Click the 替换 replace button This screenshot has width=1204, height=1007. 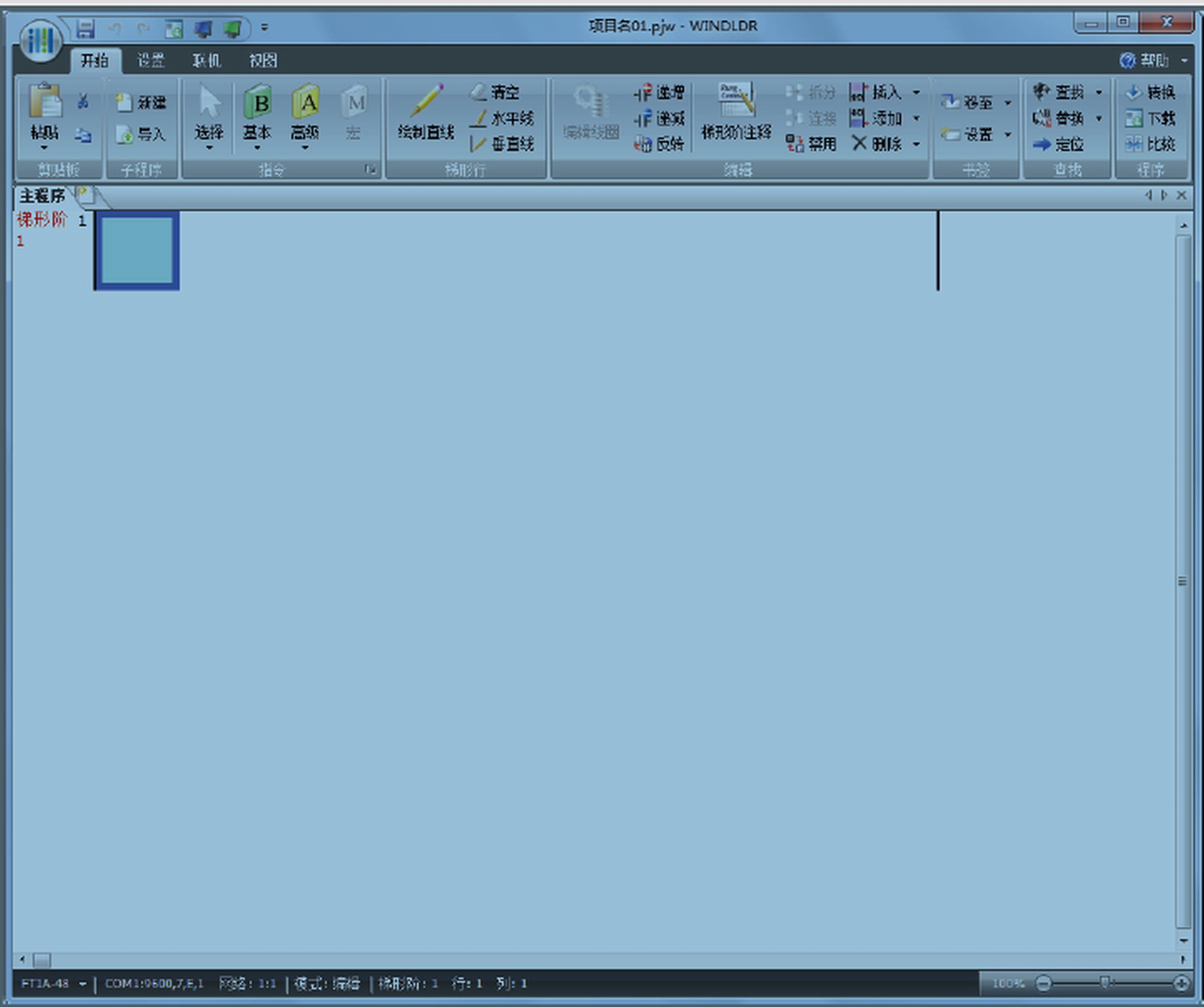(x=1058, y=118)
